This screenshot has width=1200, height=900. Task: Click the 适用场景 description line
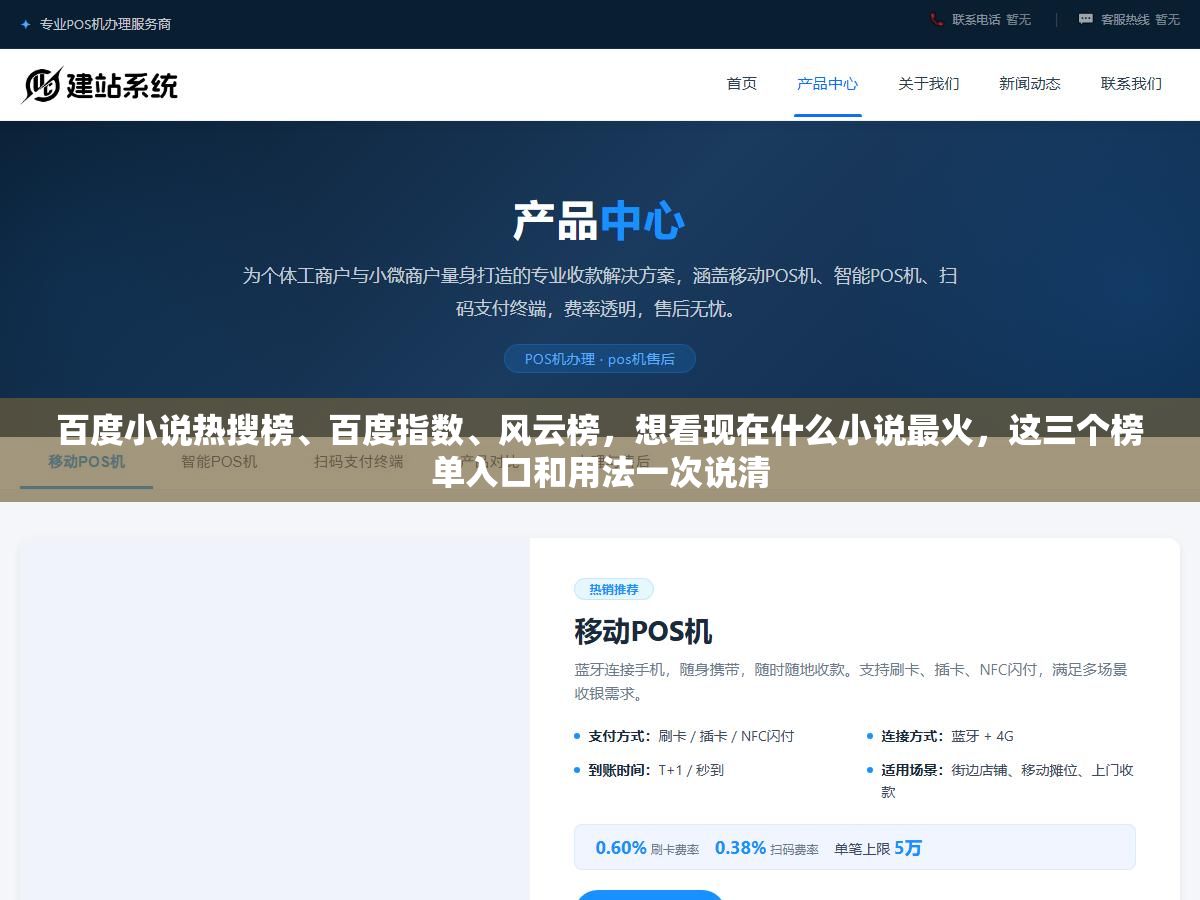(1000, 780)
